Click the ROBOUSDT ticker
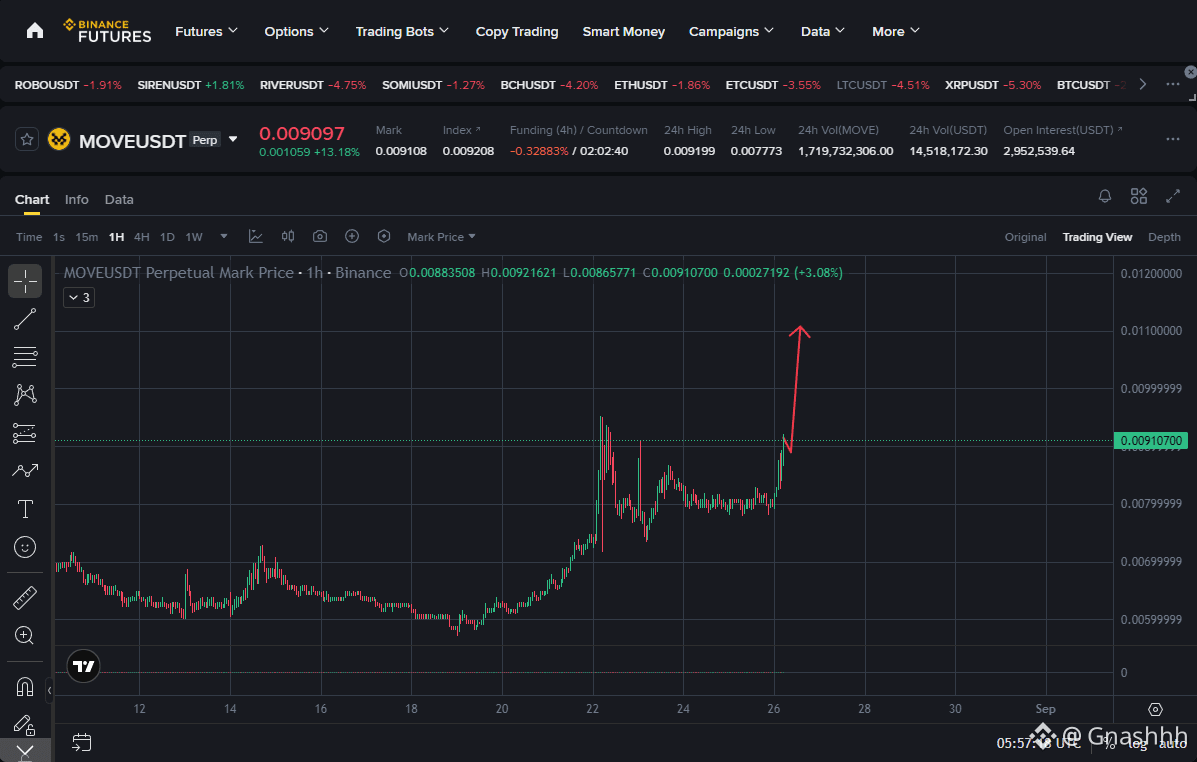 pyautogui.click(x=68, y=85)
